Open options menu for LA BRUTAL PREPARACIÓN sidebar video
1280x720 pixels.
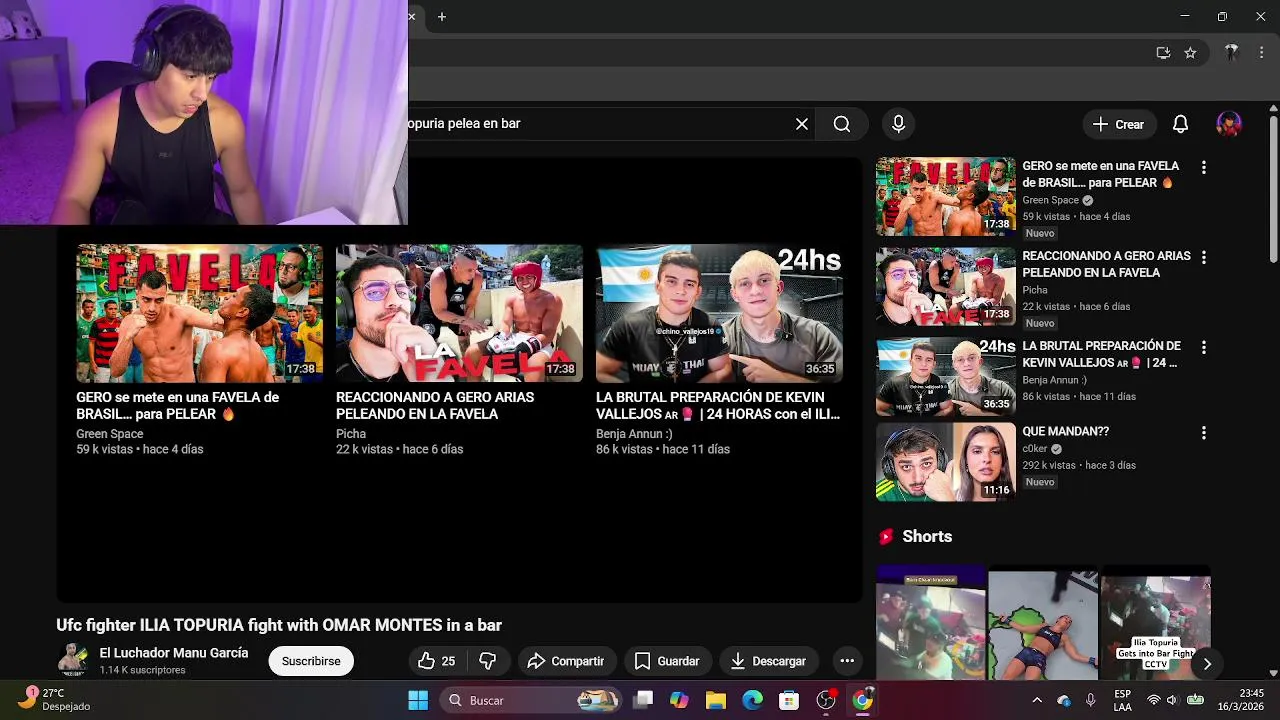pyautogui.click(x=1204, y=348)
